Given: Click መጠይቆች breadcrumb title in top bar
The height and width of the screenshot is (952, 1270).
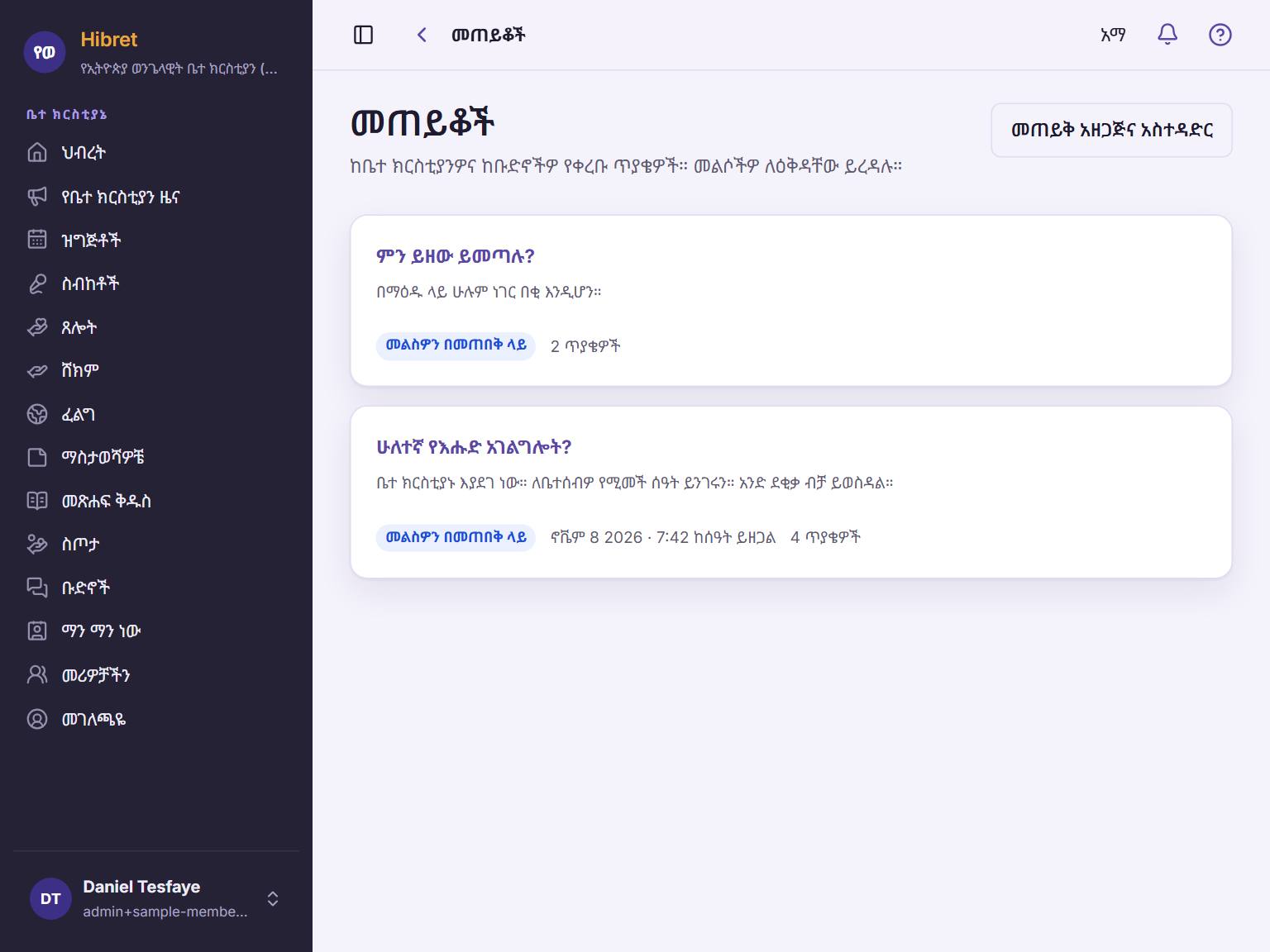Looking at the screenshot, I should pyautogui.click(x=488, y=35).
